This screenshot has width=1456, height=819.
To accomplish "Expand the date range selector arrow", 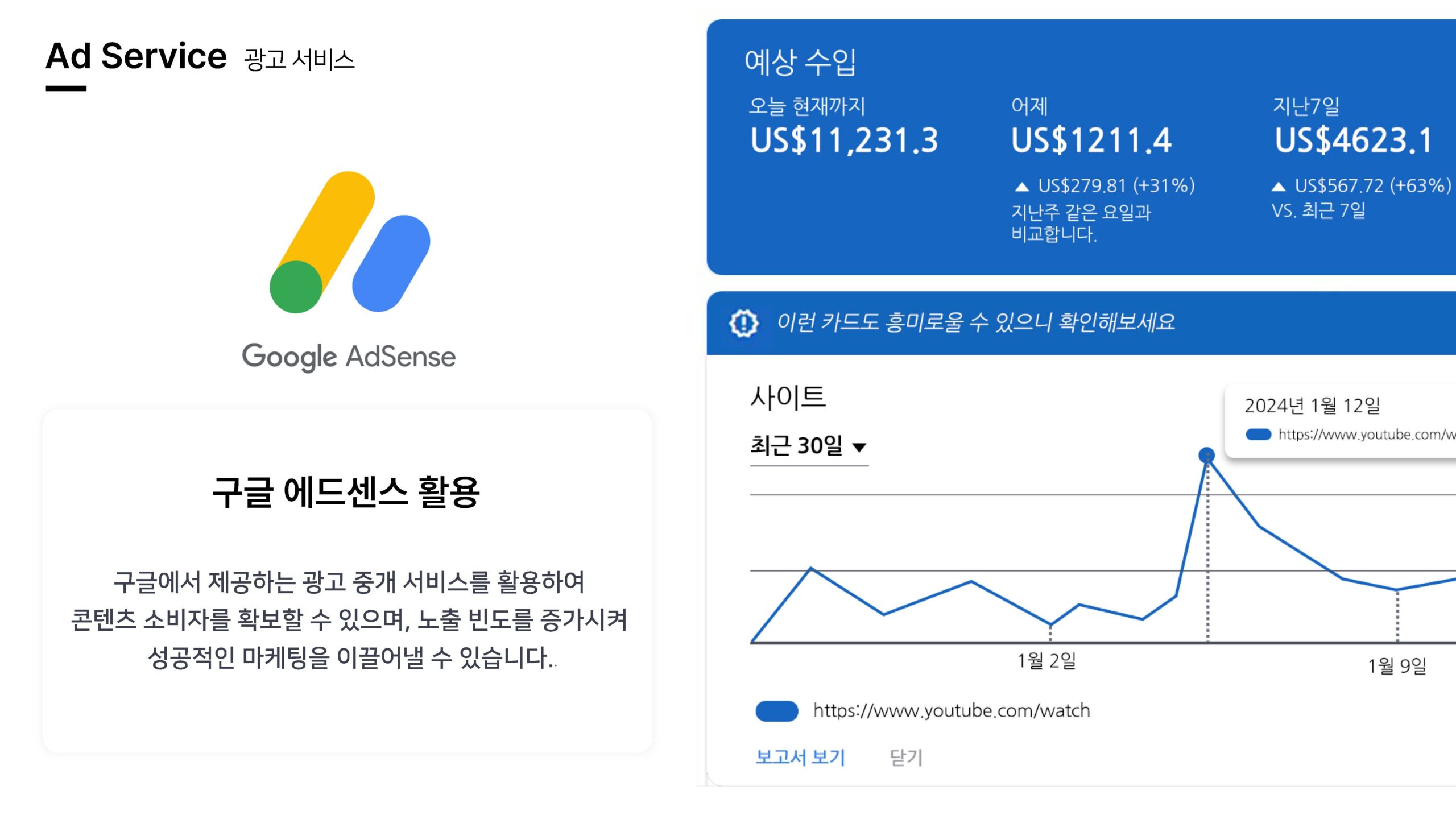I will [x=858, y=448].
